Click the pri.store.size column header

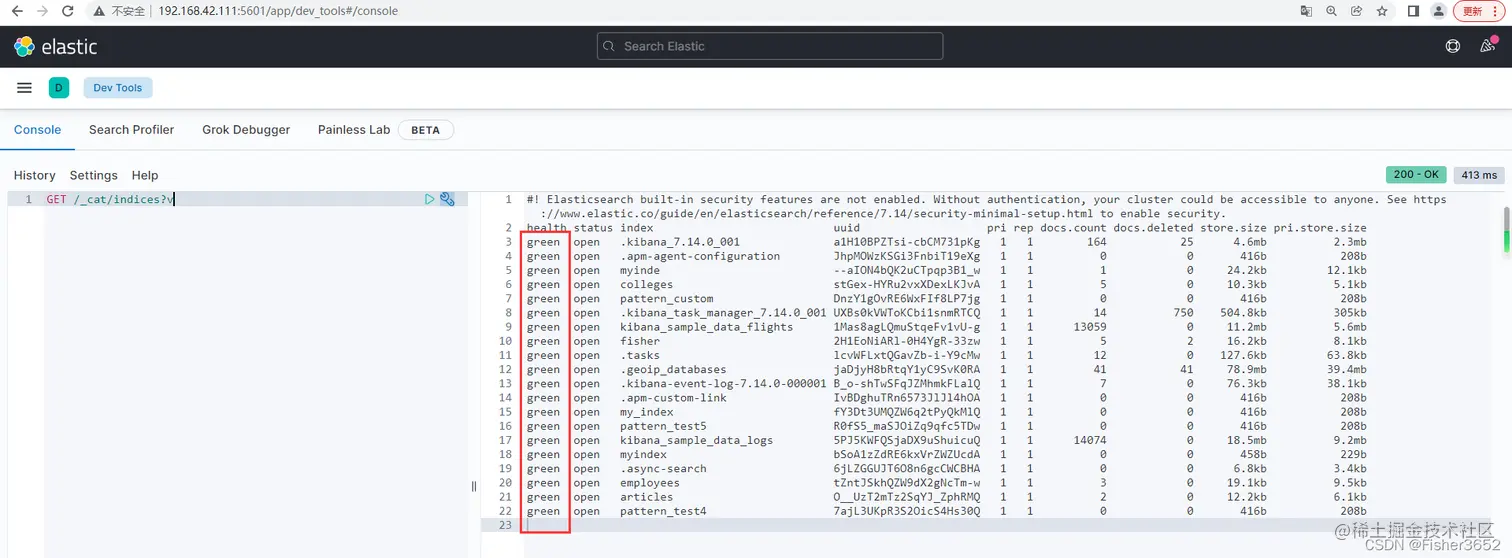tap(1320, 228)
